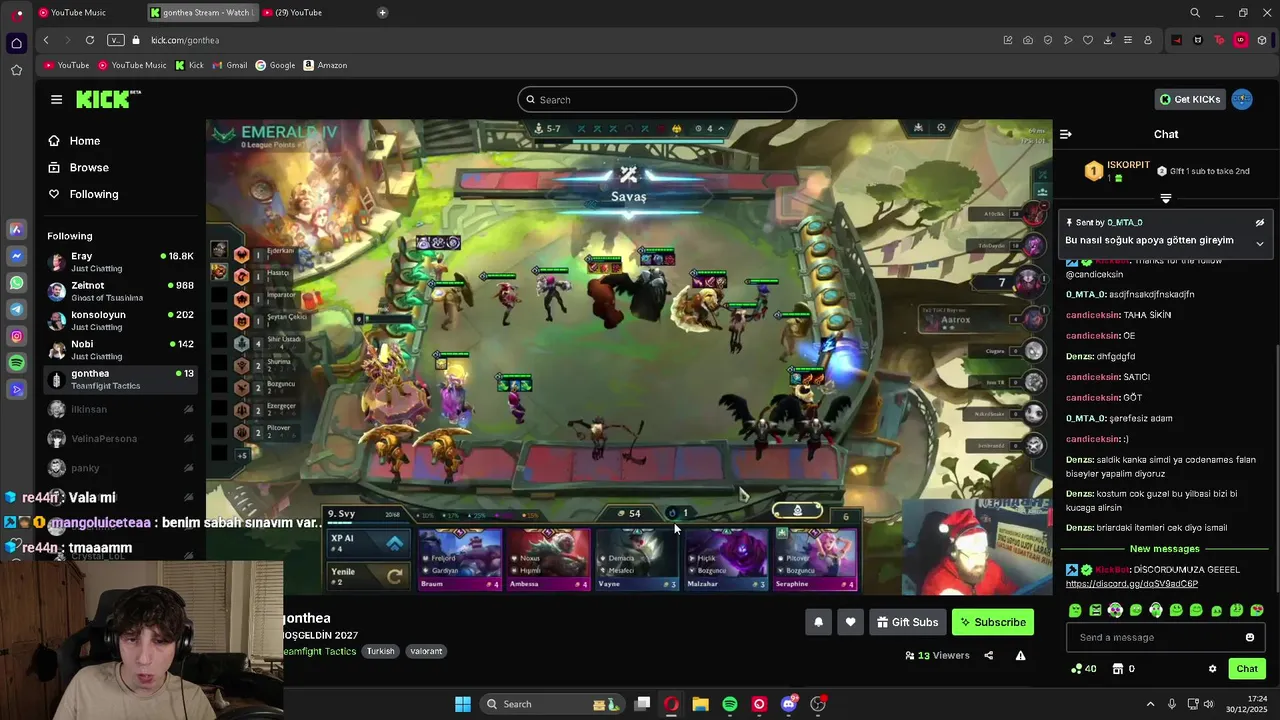Click the uBlock Origin extension icon
Viewport: 1280px width, 720px height.
pos(1240,40)
